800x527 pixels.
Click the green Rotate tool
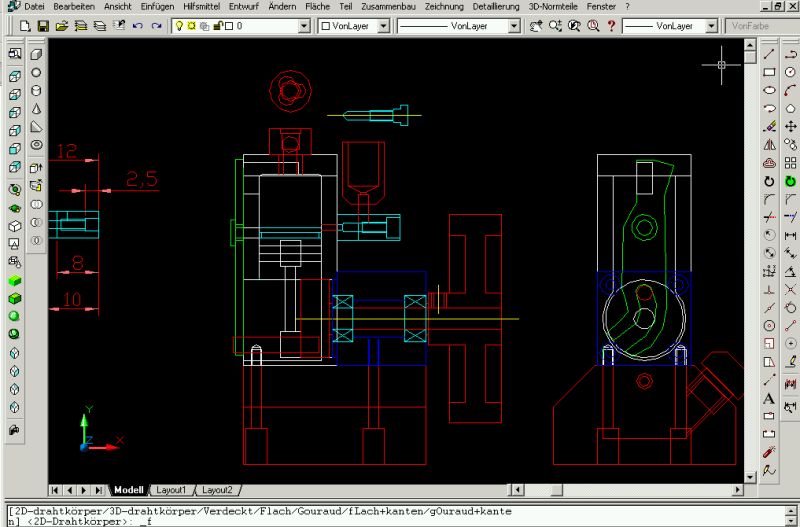[790, 181]
